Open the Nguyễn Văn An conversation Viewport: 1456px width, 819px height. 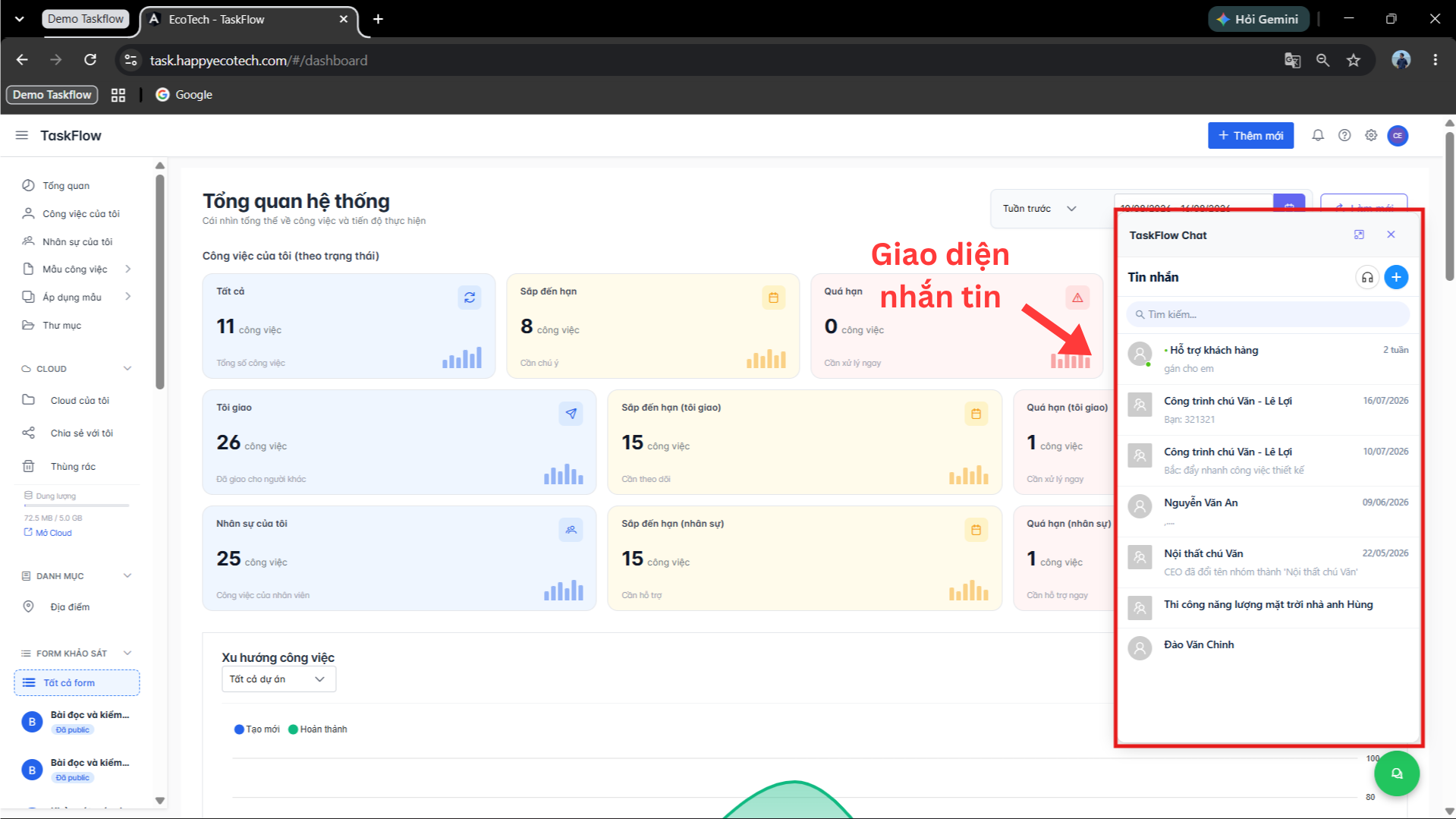(x=1268, y=512)
